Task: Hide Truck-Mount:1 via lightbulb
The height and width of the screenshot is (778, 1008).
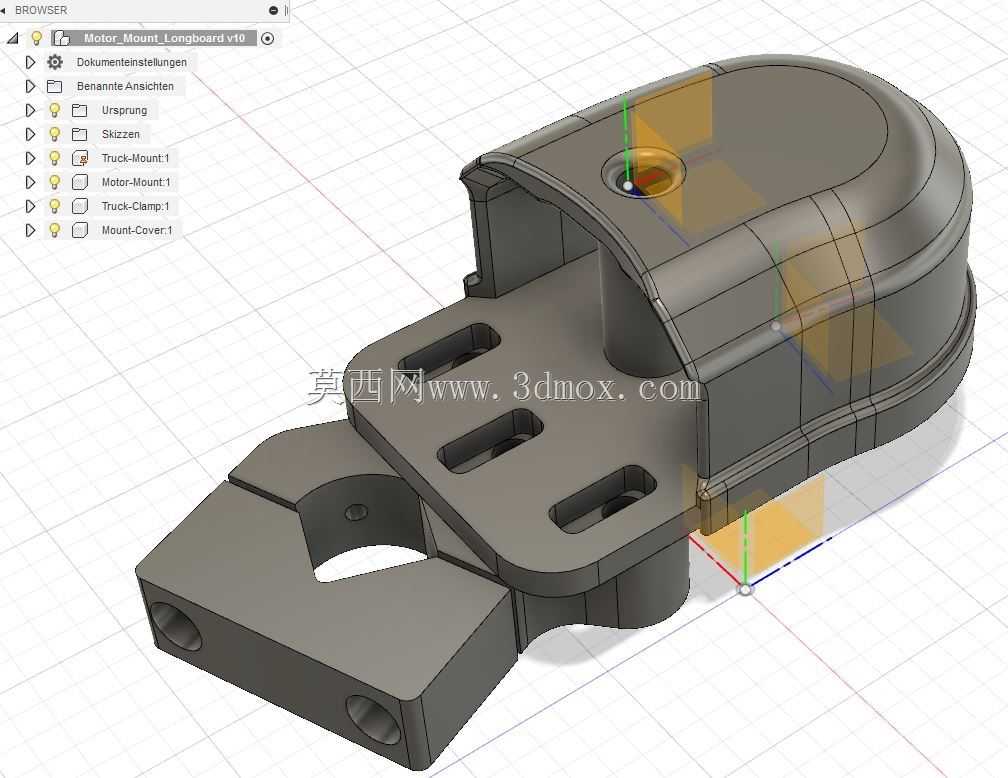Action: 55,158
